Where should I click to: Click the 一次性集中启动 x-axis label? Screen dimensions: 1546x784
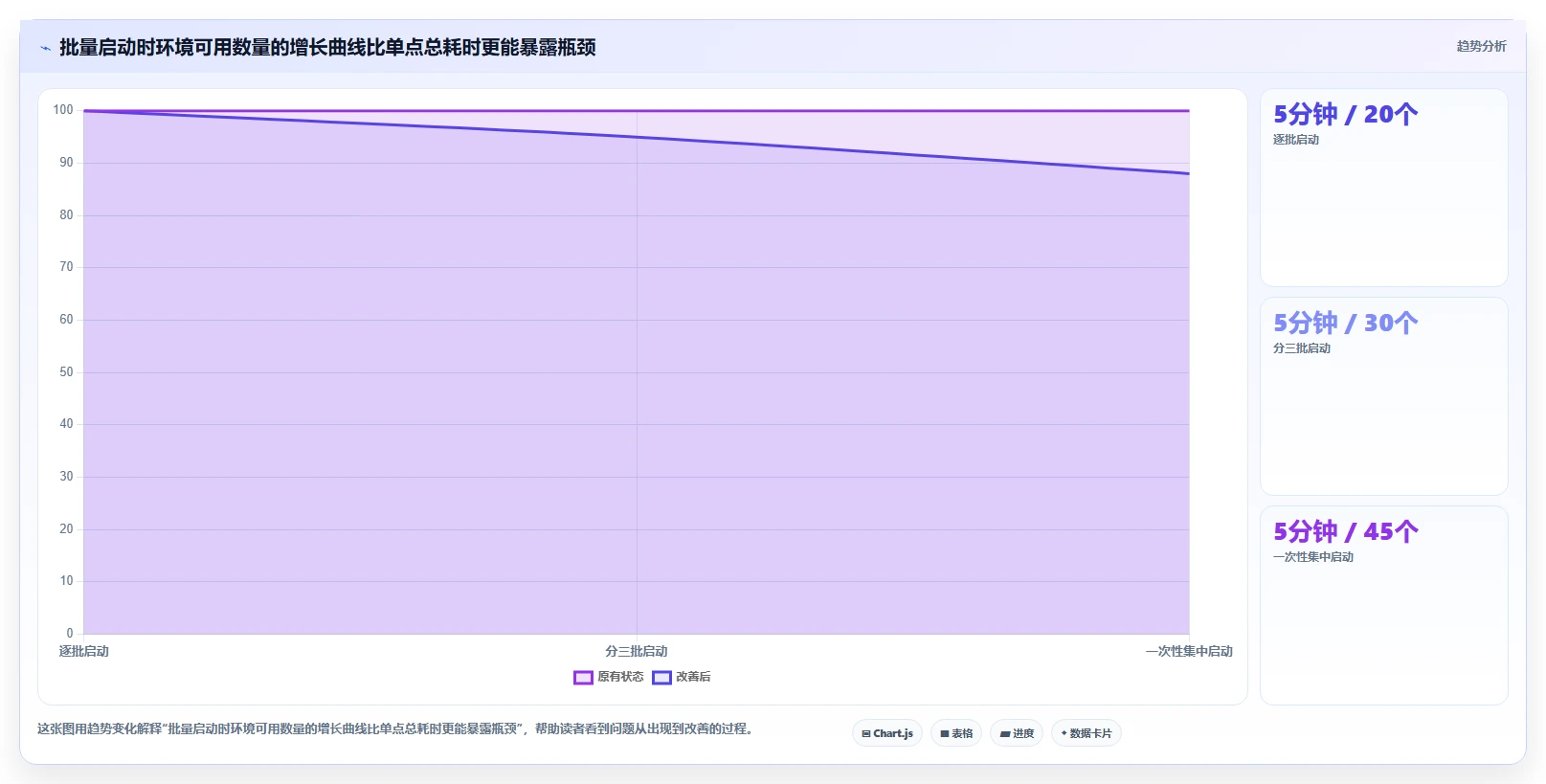tap(1189, 651)
